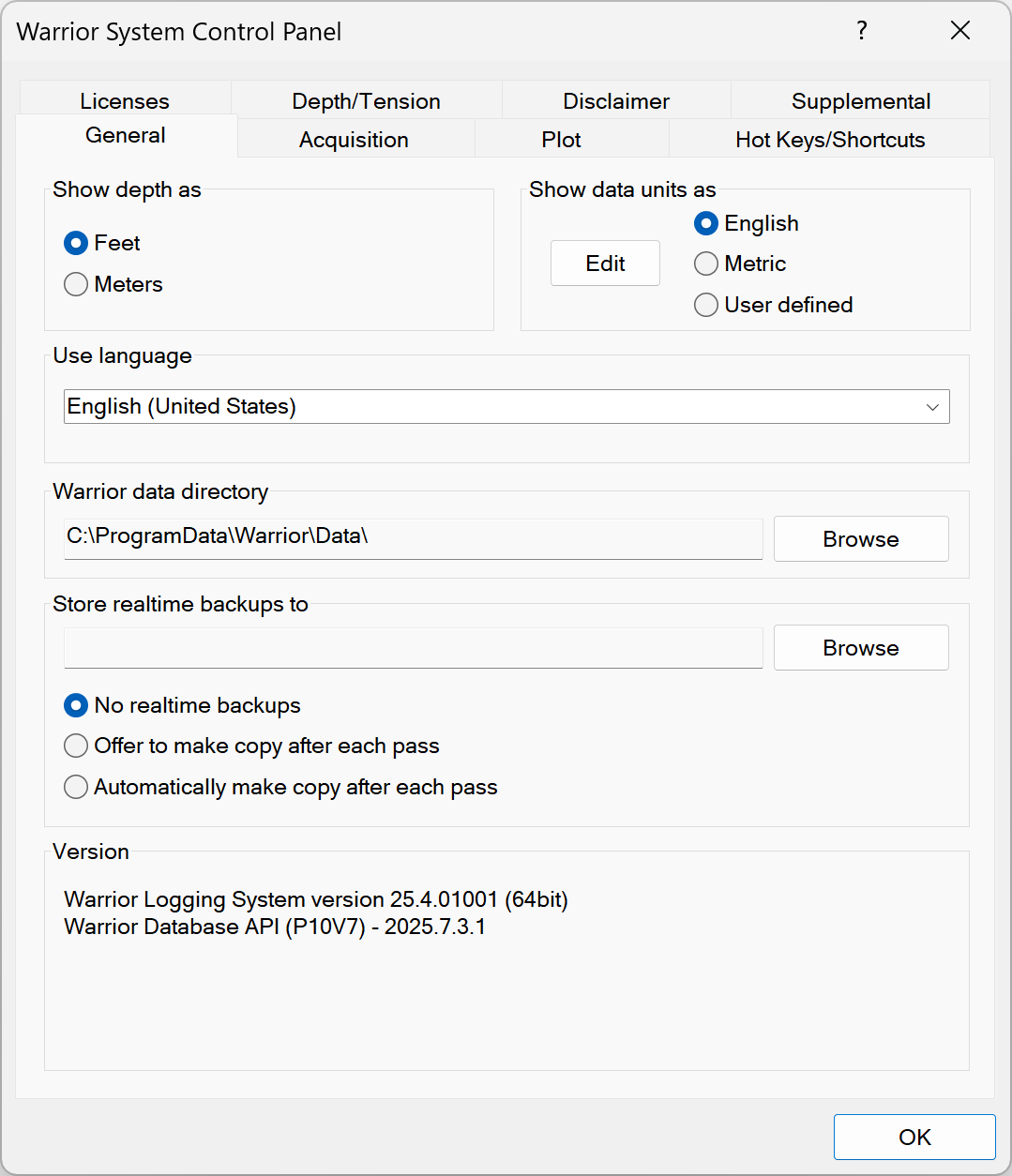Click the help question mark icon
This screenshot has width=1012, height=1176.
click(861, 31)
